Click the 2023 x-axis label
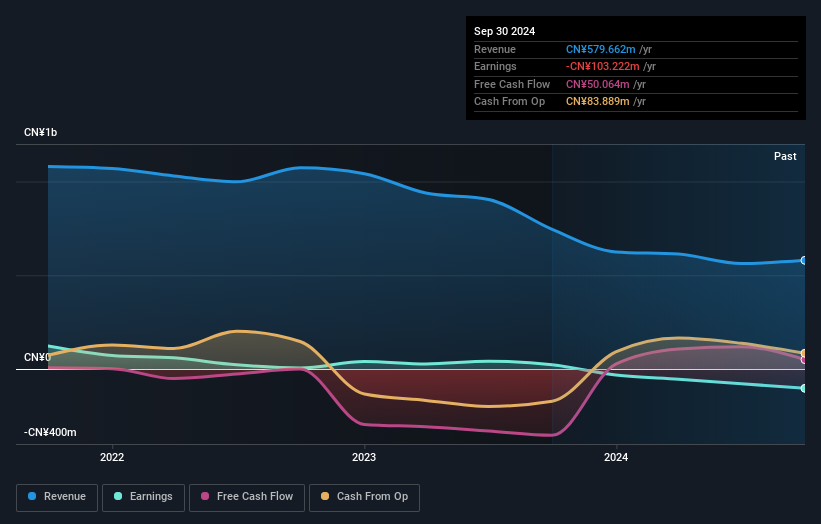 pos(364,457)
